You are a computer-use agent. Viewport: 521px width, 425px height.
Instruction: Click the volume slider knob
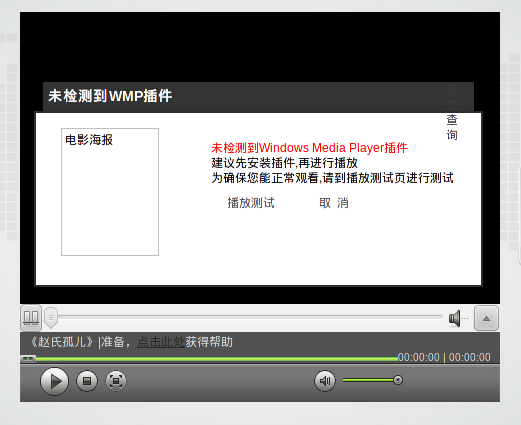pyautogui.click(x=398, y=380)
